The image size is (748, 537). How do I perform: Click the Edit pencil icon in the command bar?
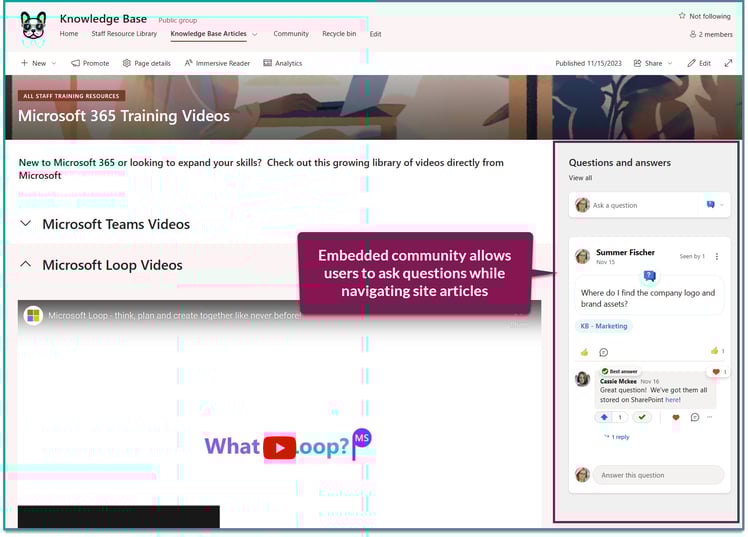coord(691,63)
